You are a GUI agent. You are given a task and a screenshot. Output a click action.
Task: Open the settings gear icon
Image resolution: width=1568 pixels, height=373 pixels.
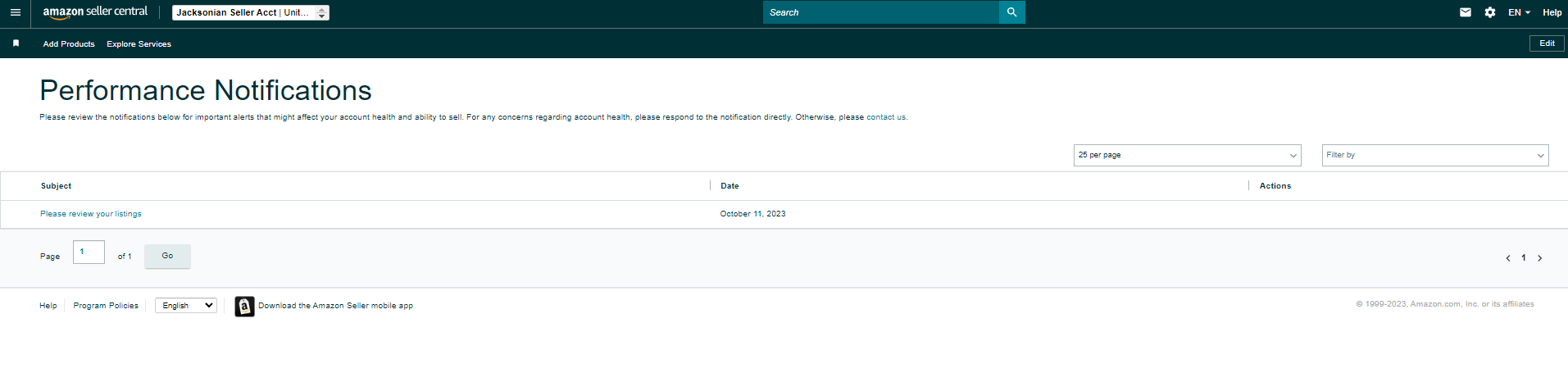pyautogui.click(x=1490, y=12)
